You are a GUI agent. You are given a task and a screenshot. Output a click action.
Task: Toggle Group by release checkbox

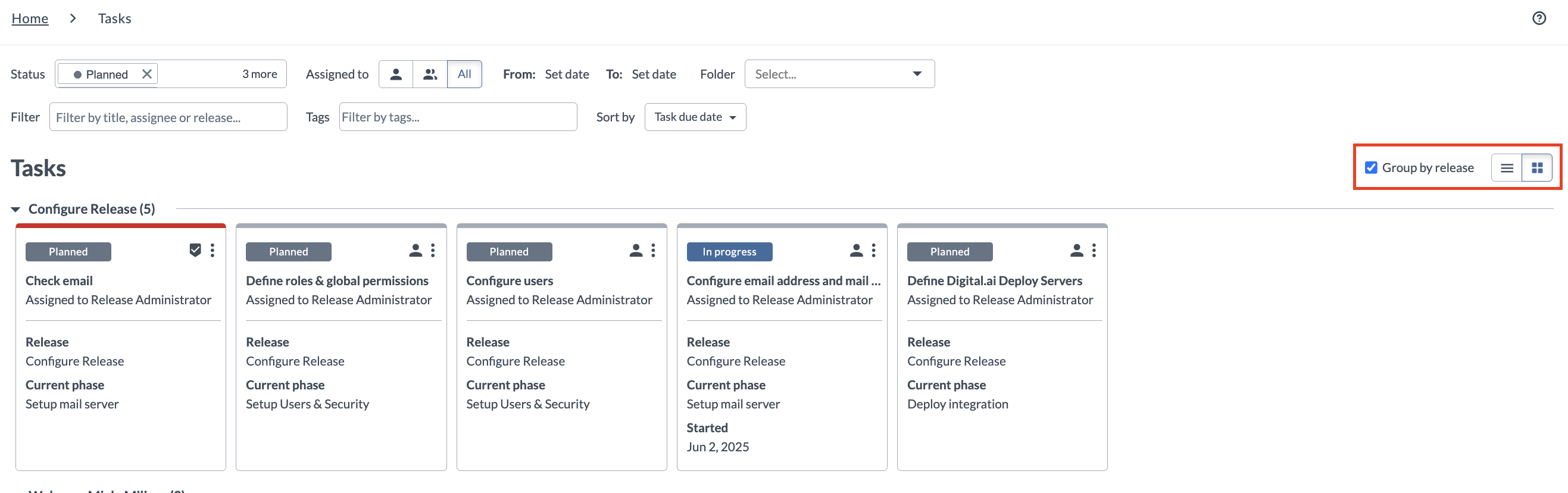tap(1371, 167)
